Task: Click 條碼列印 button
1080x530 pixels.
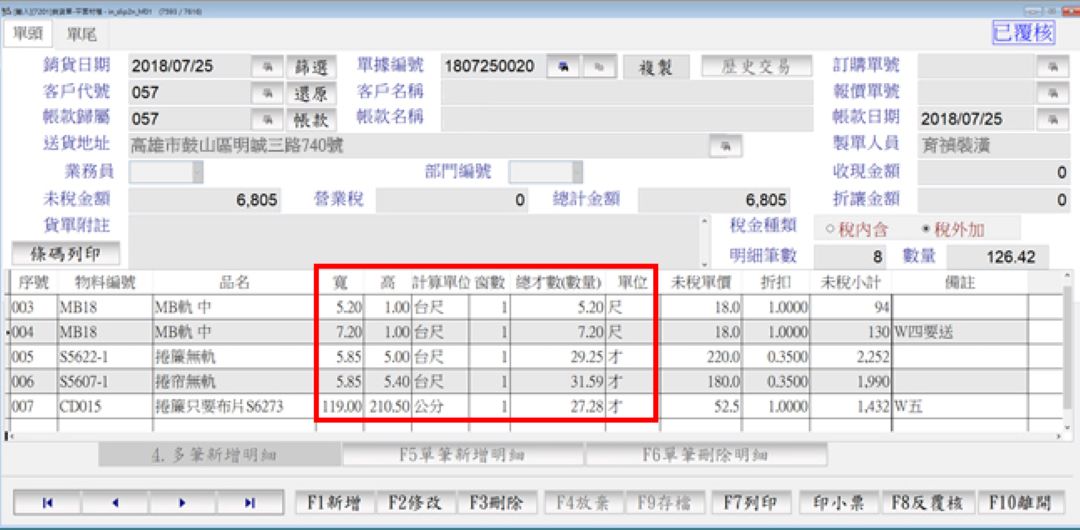Action: [65, 254]
